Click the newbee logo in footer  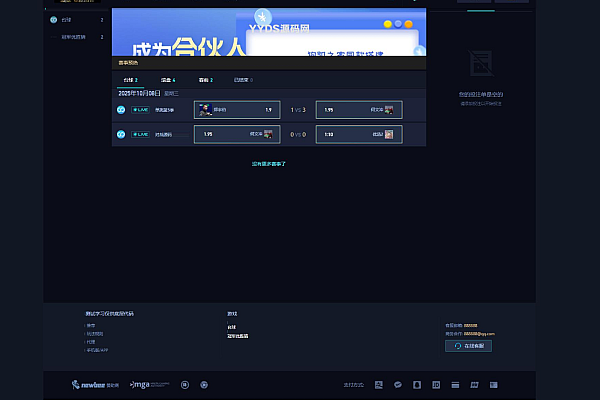pos(95,384)
